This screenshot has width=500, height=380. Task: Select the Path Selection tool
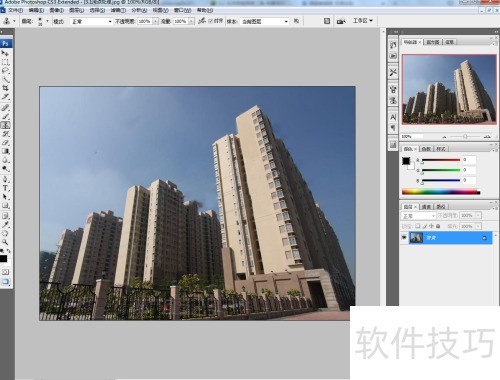[5, 197]
